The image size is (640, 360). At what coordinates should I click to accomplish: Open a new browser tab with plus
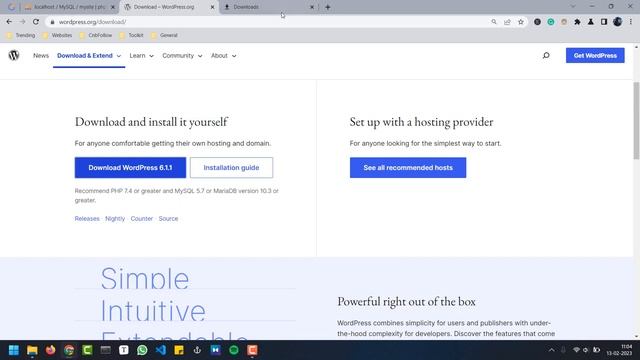(328, 7)
